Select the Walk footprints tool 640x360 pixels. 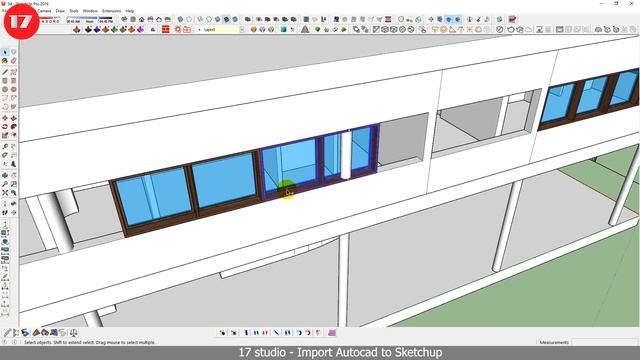5,213
